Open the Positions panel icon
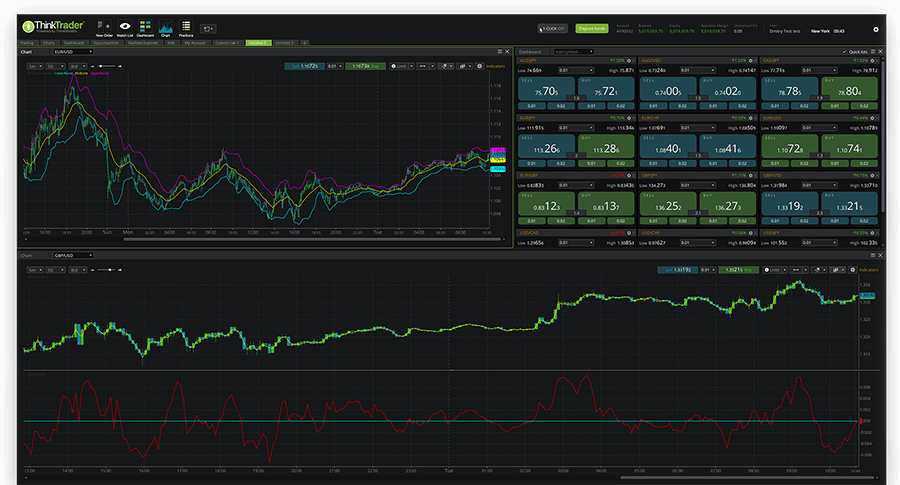This screenshot has height=485, width=900. pyautogui.click(x=186, y=28)
